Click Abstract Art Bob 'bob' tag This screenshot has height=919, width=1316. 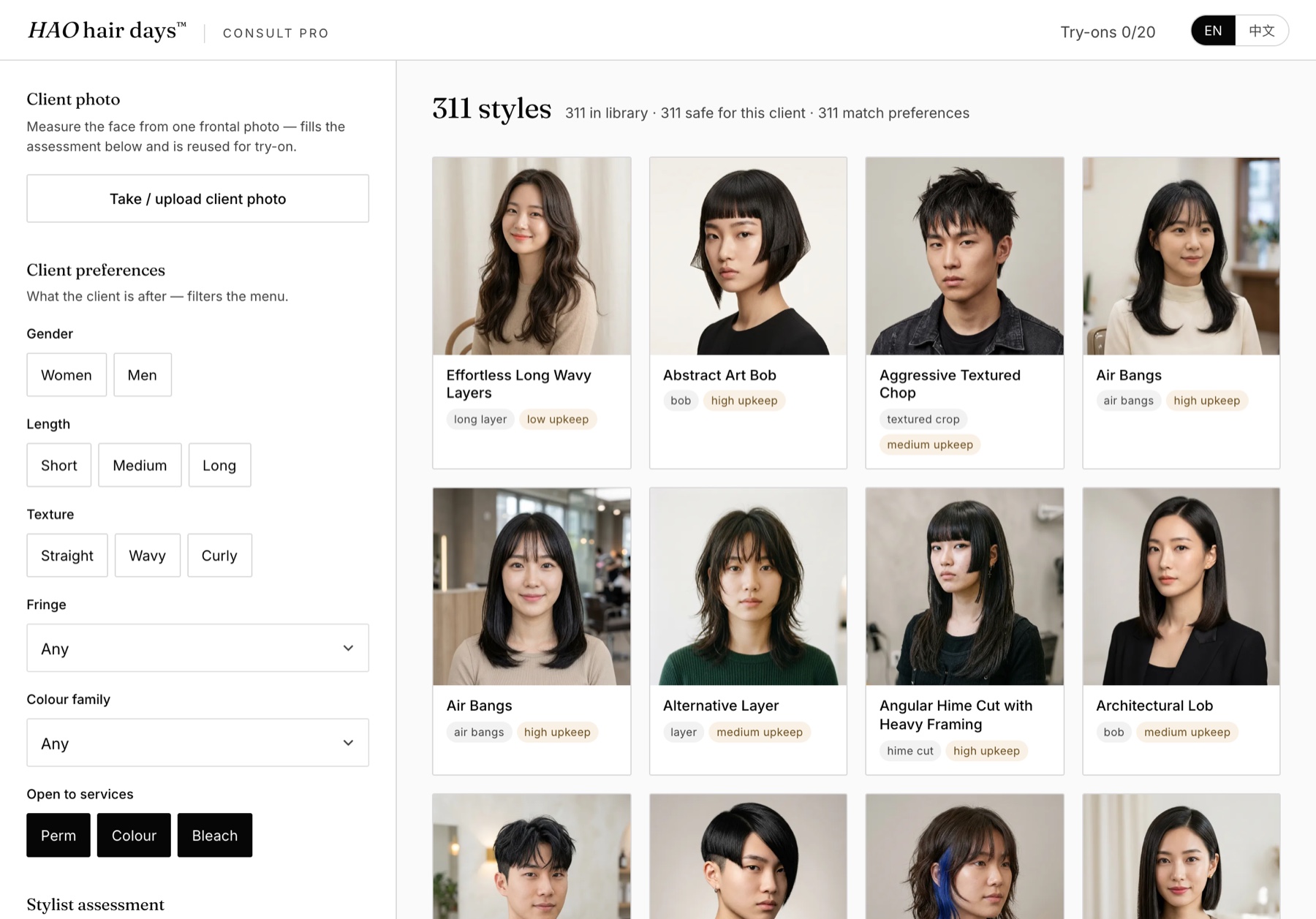pos(681,401)
